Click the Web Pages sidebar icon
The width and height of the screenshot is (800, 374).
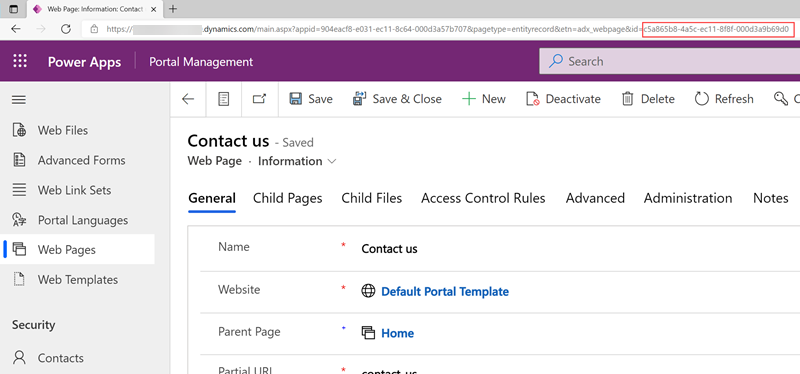click(19, 250)
